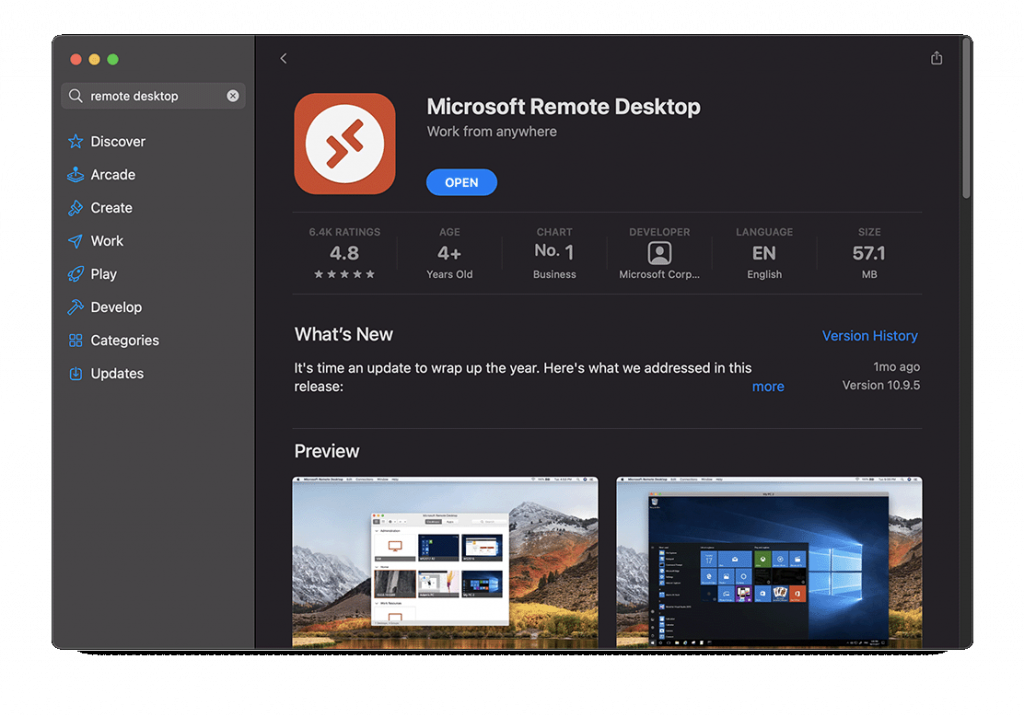This screenshot has height=717, width=1024.
Task: Click the Preview heading
Action: 327,451
